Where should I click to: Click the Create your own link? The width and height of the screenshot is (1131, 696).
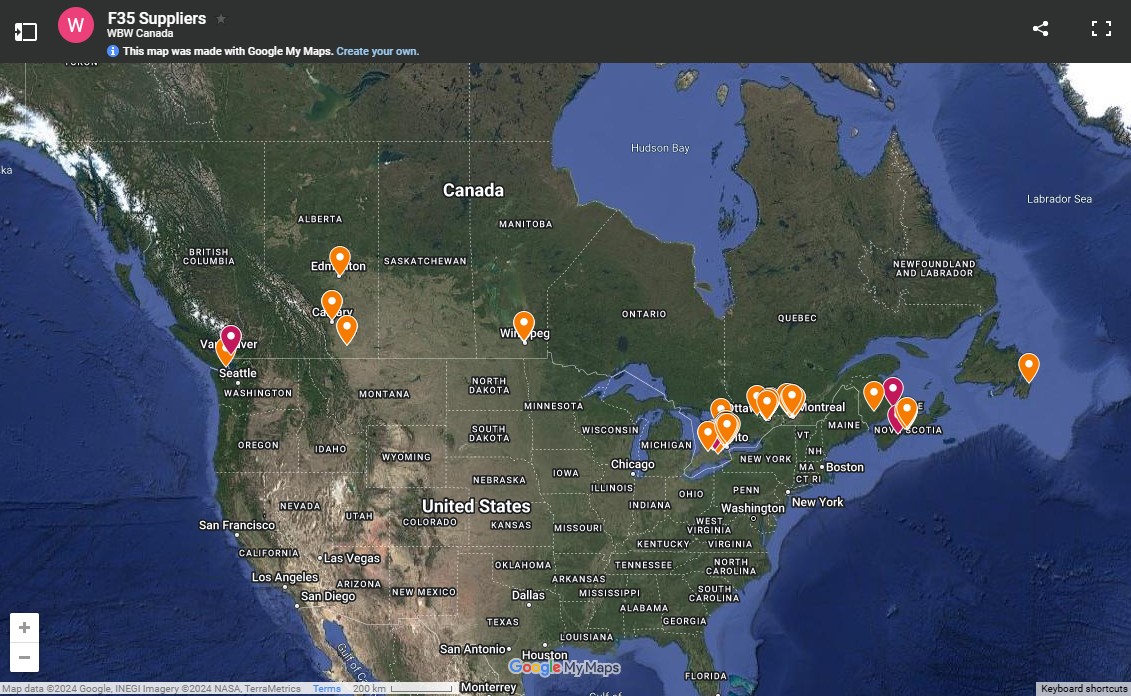tap(377, 51)
